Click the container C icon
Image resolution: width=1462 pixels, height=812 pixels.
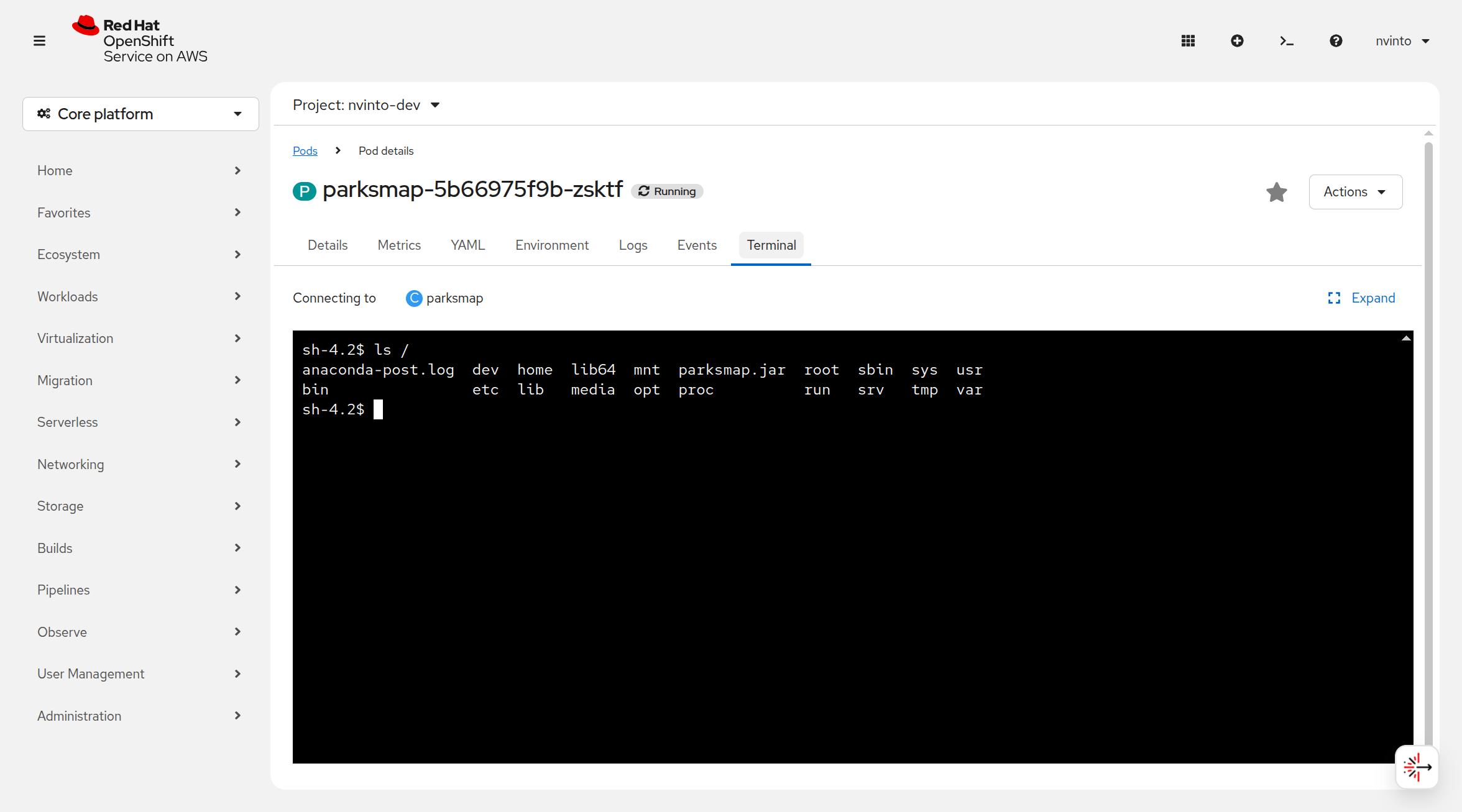[414, 298]
